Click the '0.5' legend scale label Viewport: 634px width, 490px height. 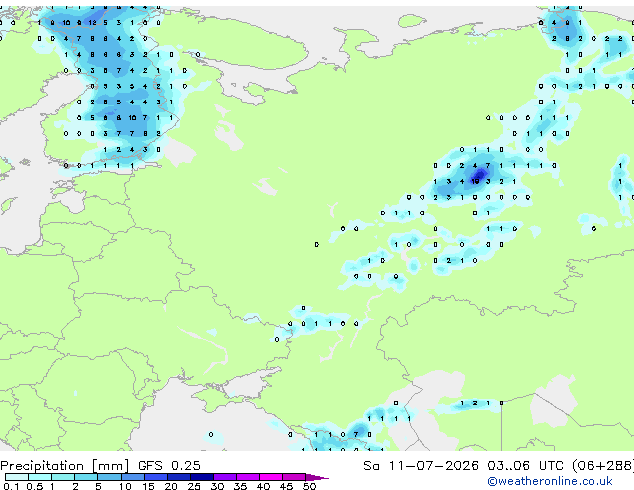coord(34,486)
